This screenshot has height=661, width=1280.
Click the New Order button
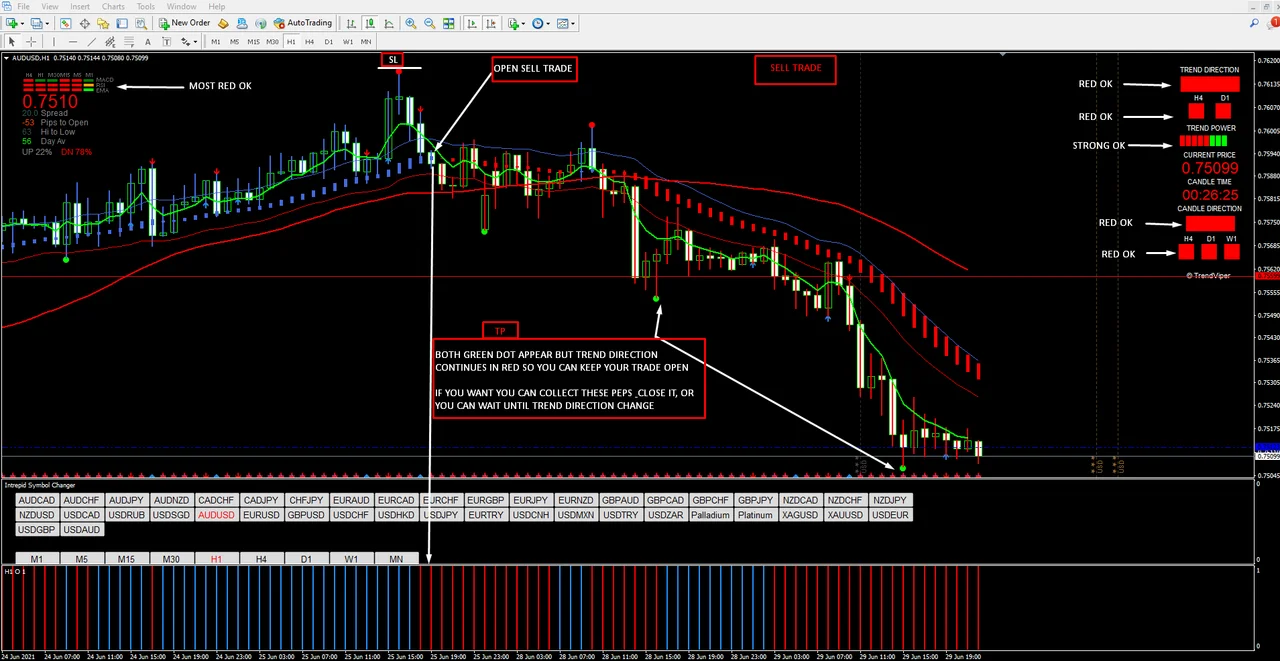click(185, 23)
